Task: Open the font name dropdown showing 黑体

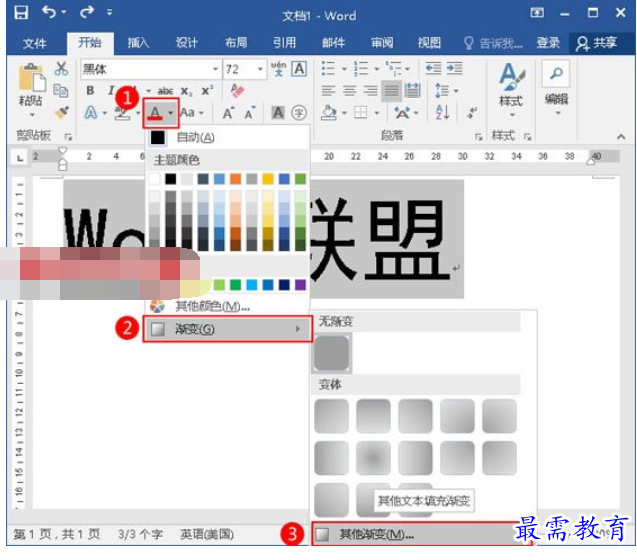Action: 215,69
